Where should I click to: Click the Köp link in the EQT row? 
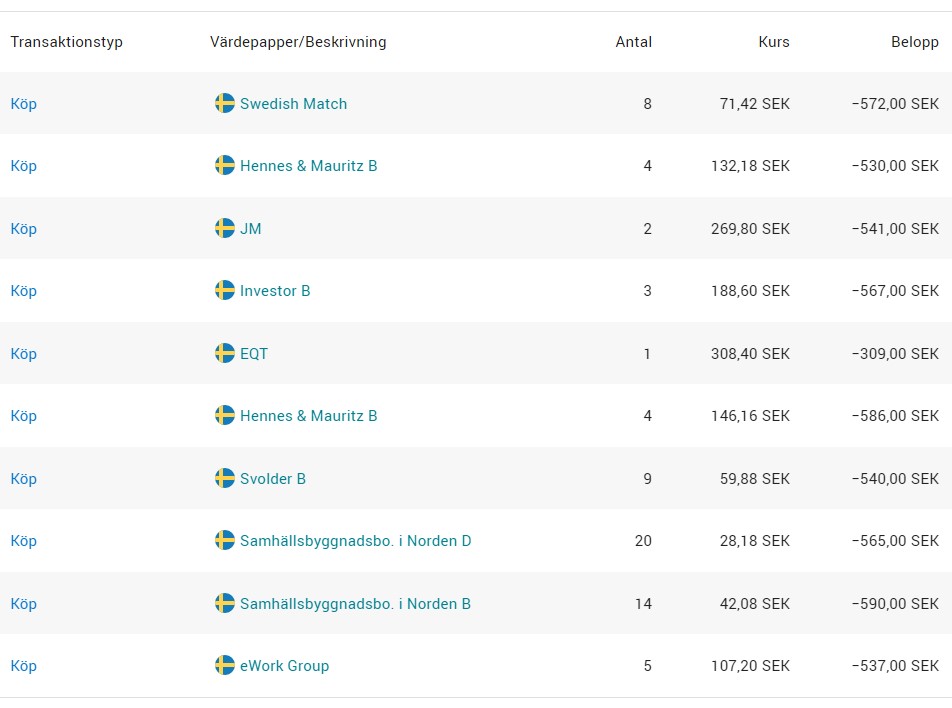point(24,354)
